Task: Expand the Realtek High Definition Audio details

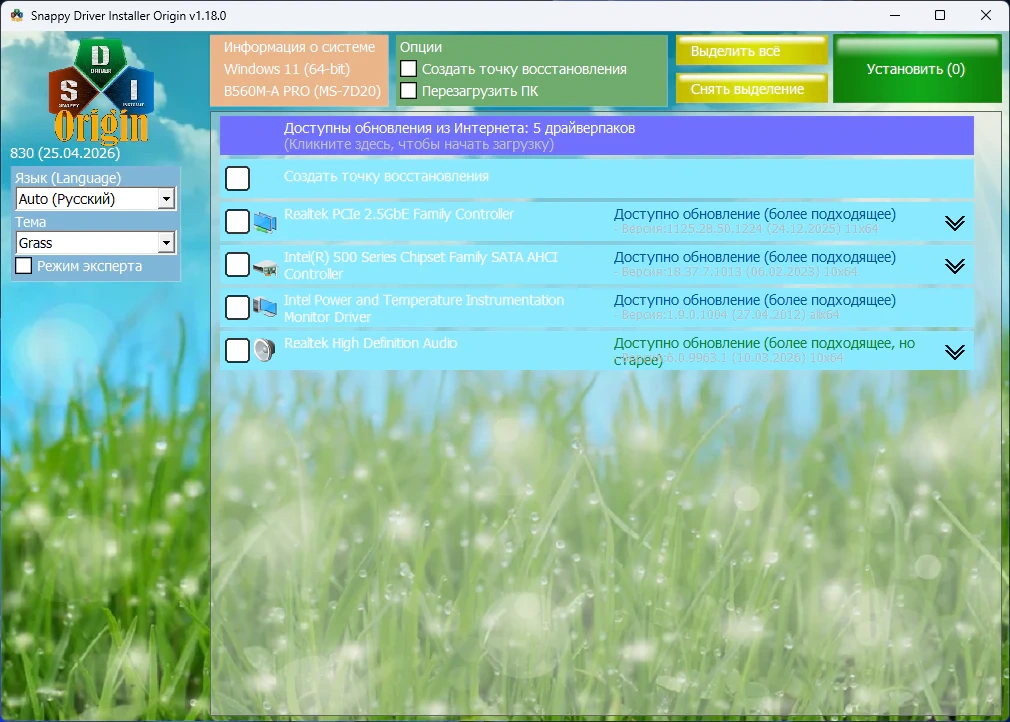Action: (955, 352)
